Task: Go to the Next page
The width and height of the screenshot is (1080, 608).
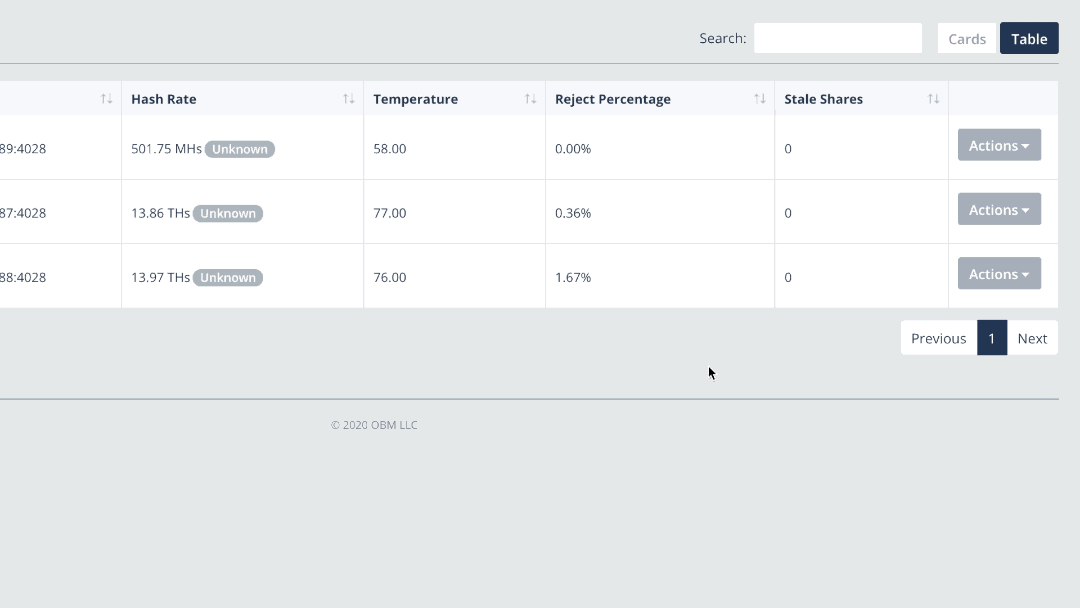Action: [x=1032, y=338]
